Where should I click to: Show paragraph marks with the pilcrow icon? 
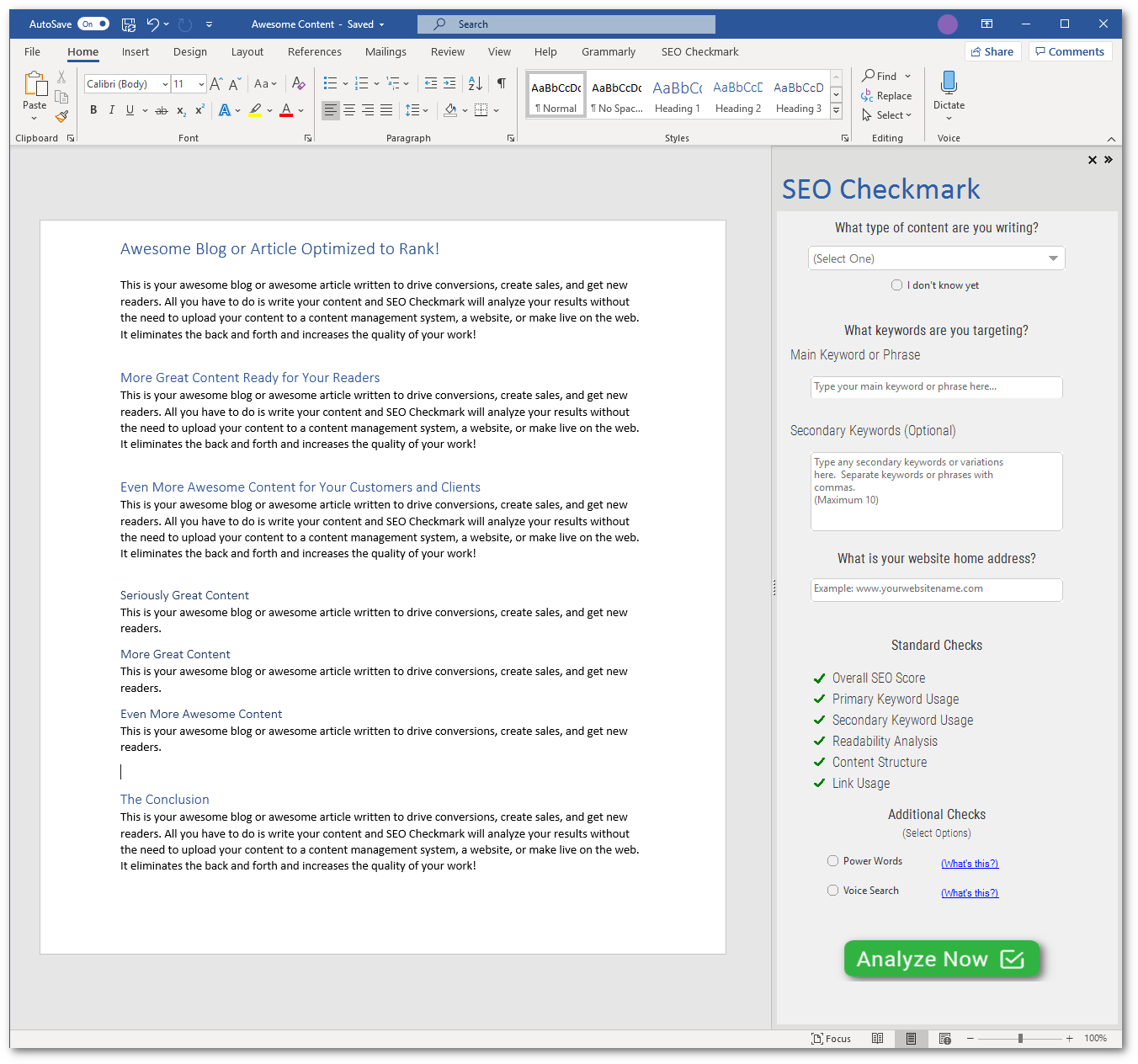[502, 83]
